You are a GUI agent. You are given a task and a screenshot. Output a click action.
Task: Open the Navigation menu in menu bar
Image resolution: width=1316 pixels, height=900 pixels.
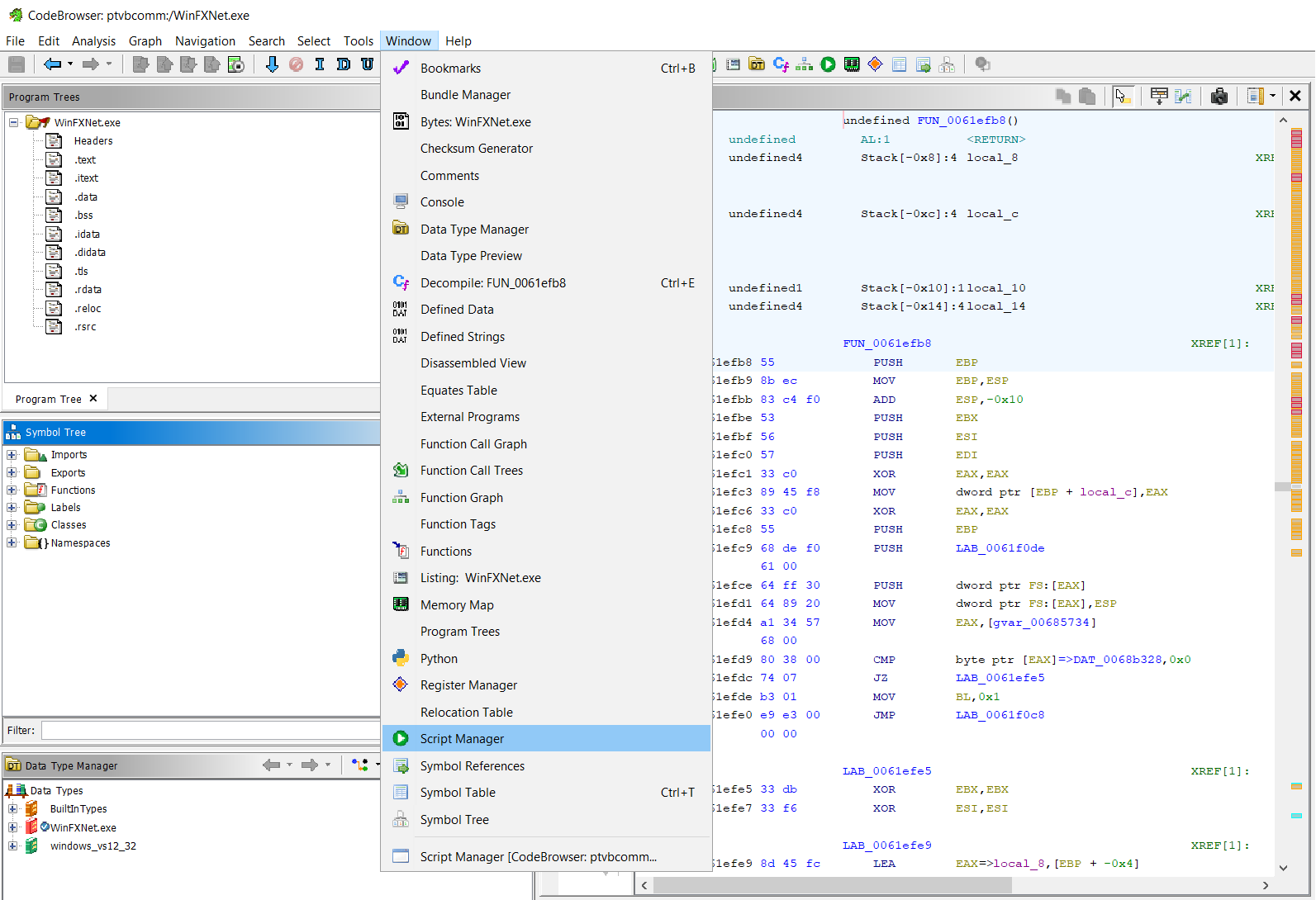[x=205, y=41]
